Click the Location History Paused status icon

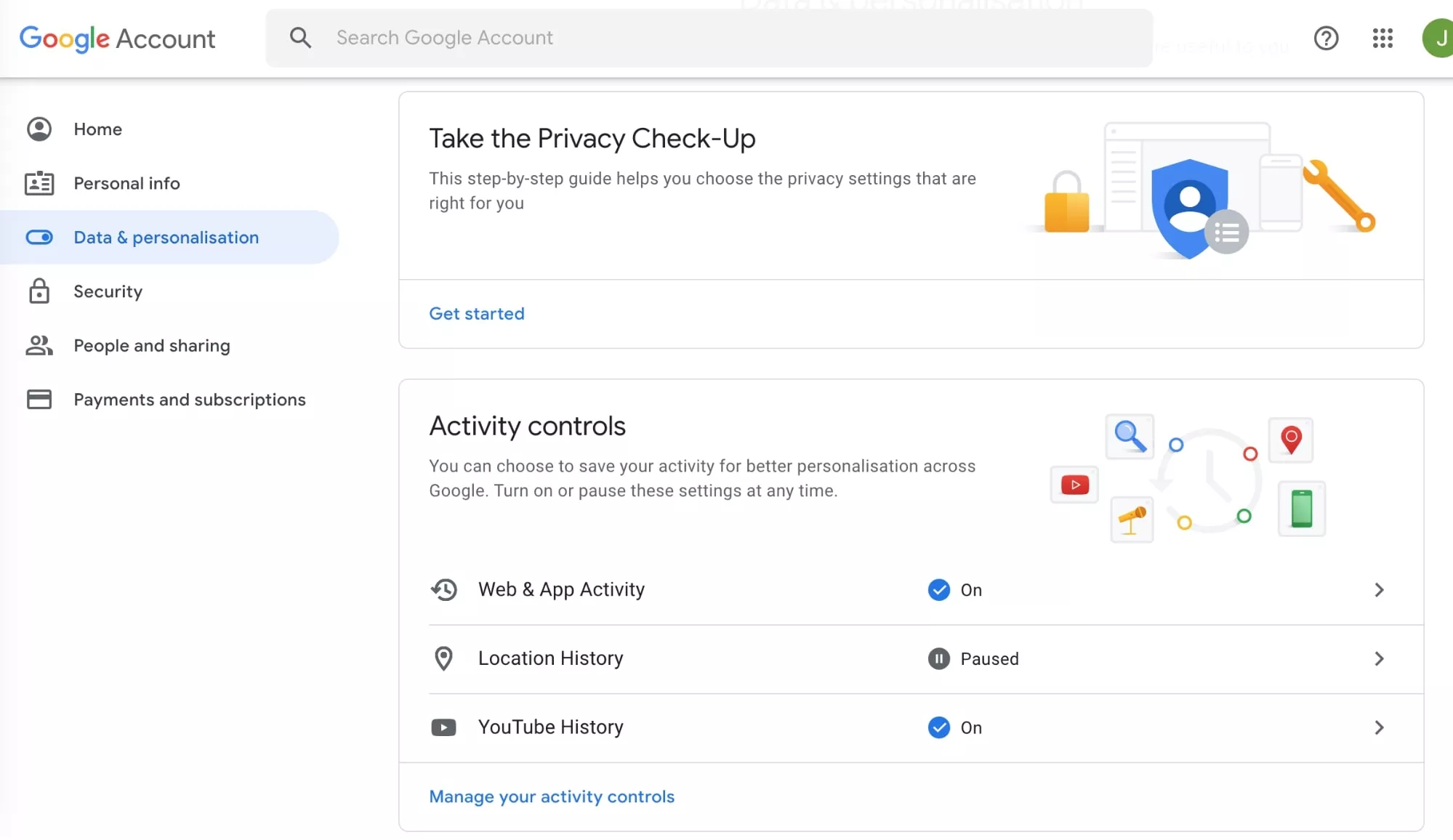(939, 658)
